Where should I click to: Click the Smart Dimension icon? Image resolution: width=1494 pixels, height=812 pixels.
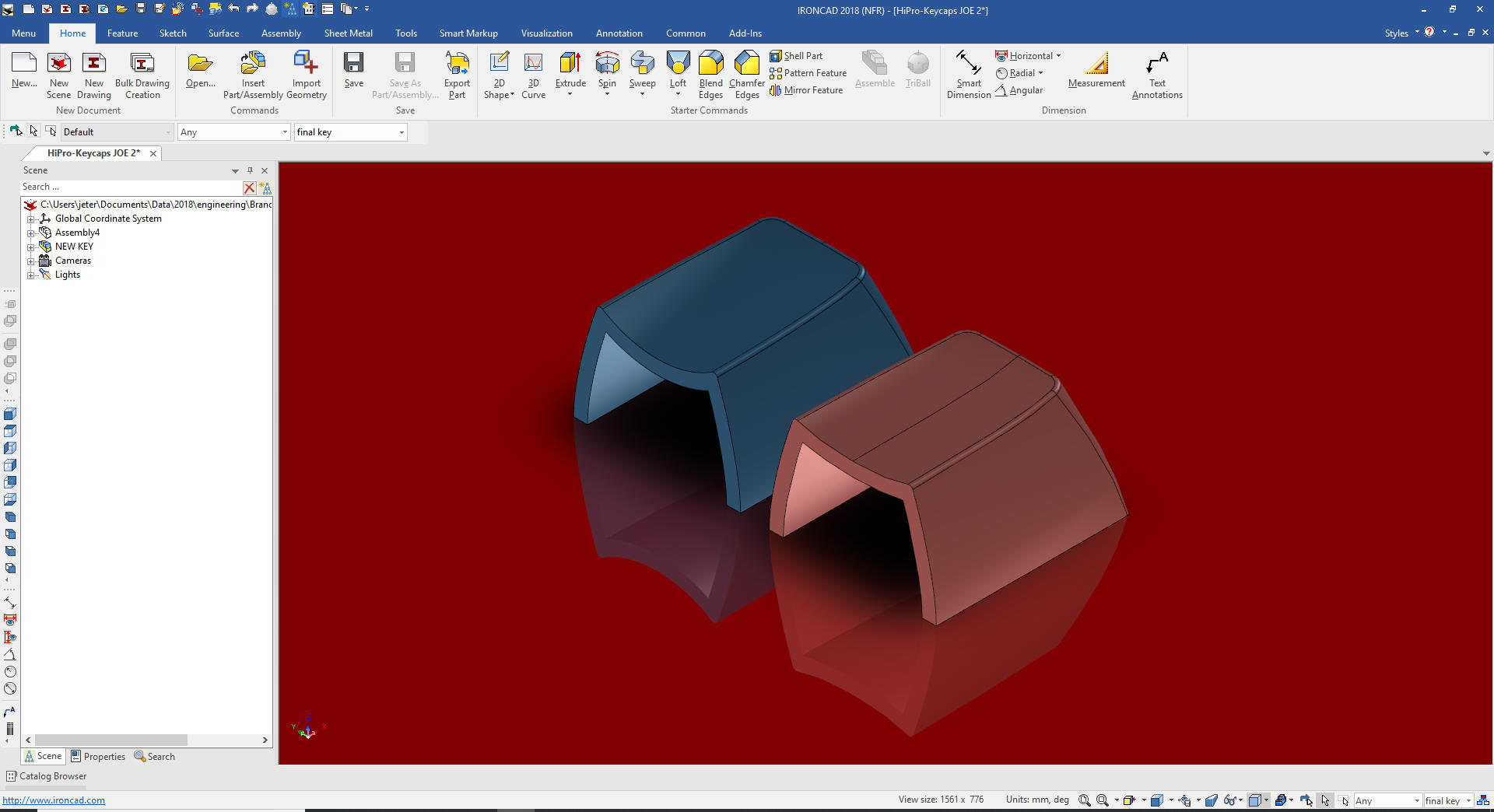tap(968, 65)
